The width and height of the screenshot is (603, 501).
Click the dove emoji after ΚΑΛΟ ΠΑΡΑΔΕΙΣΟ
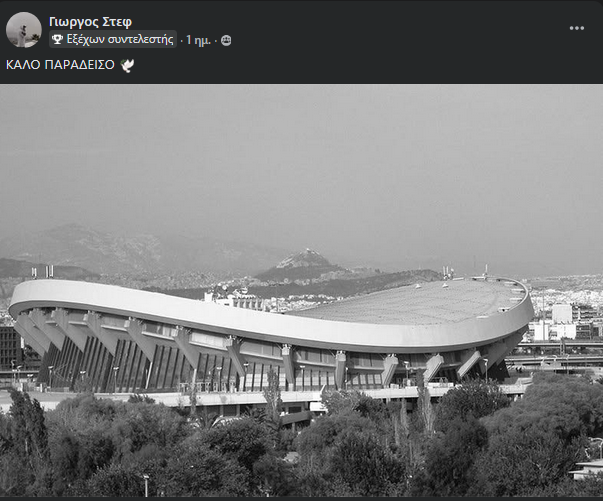point(127,65)
